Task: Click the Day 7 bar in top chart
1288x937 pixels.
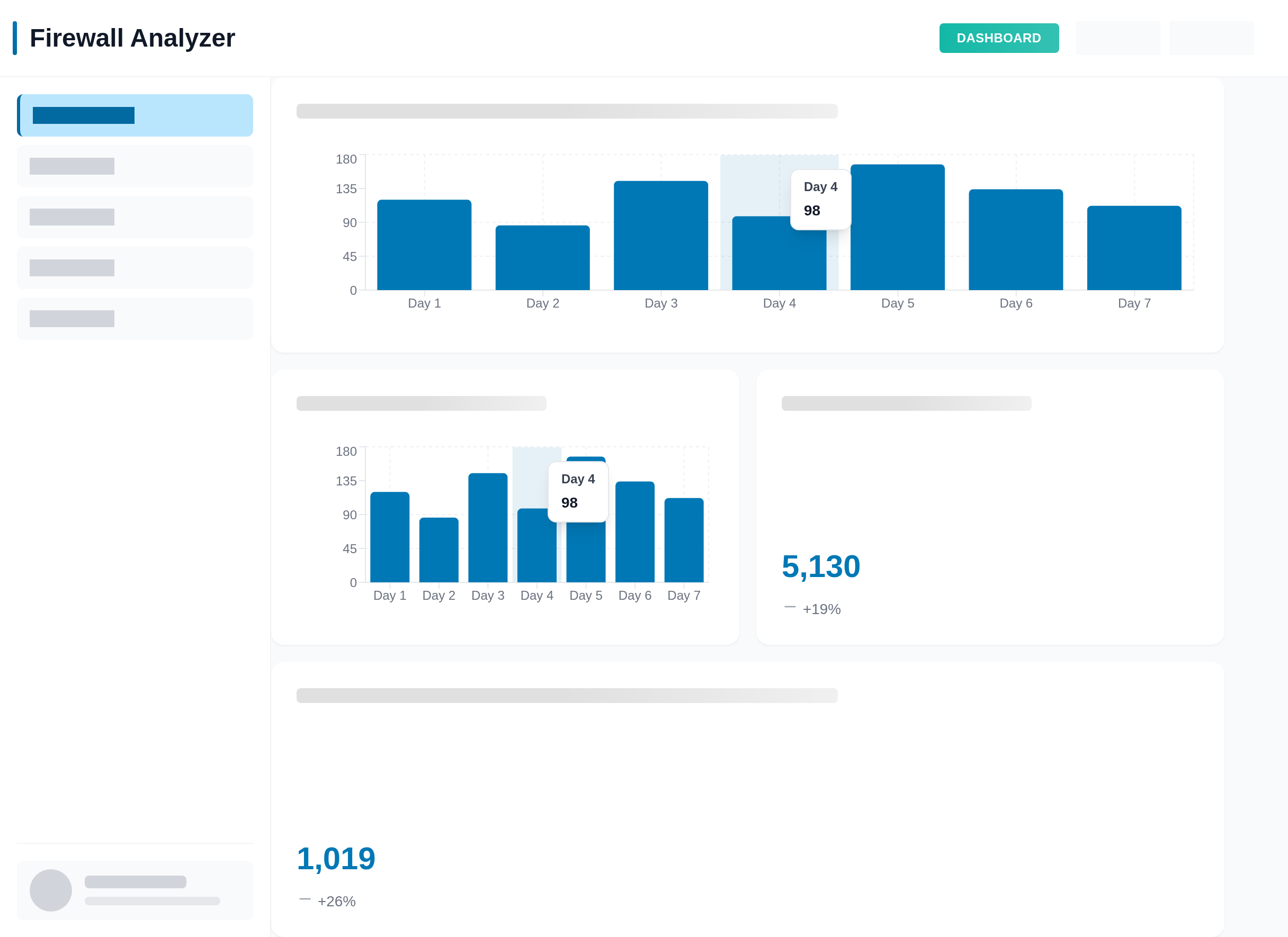Action: click(1133, 248)
